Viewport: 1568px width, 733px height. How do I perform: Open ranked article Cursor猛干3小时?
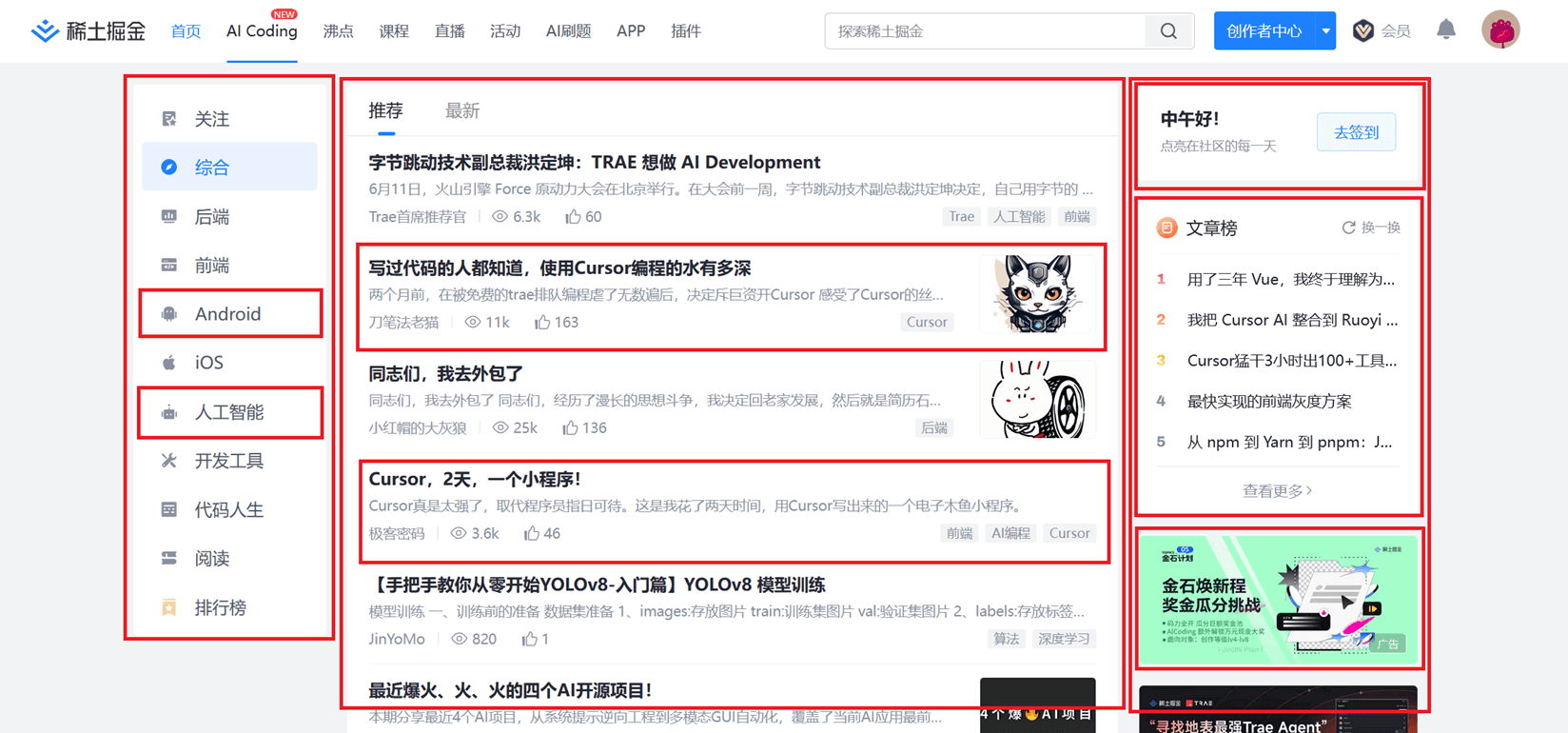(1292, 361)
